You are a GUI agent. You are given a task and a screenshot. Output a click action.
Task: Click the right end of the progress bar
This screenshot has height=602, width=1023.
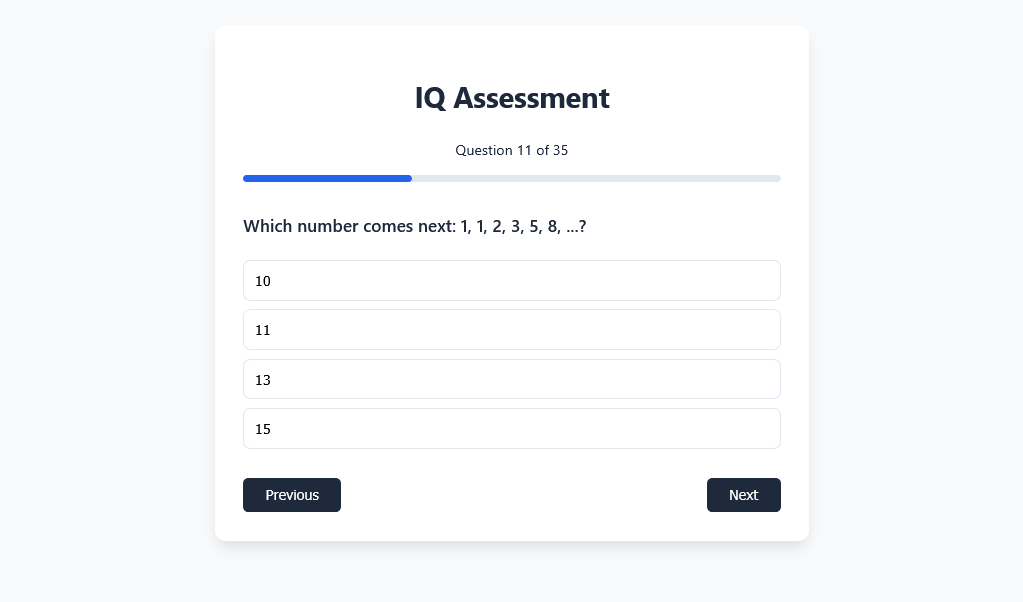[x=777, y=178]
